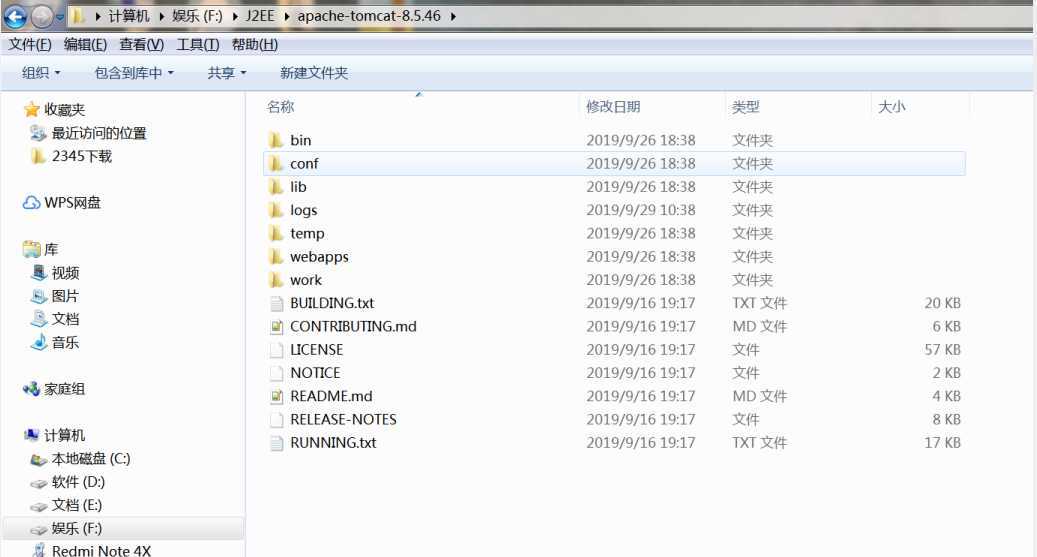Open the 工具(T) menu
The image size is (1037, 557).
click(198, 44)
